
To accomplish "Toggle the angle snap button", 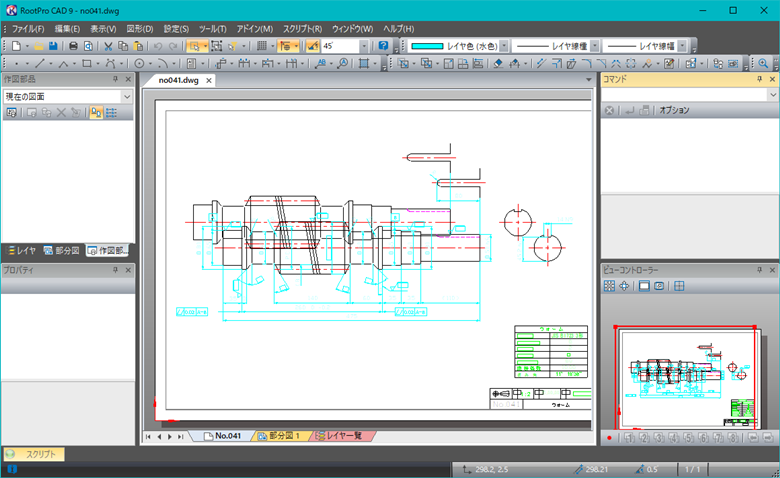I will pos(312,46).
